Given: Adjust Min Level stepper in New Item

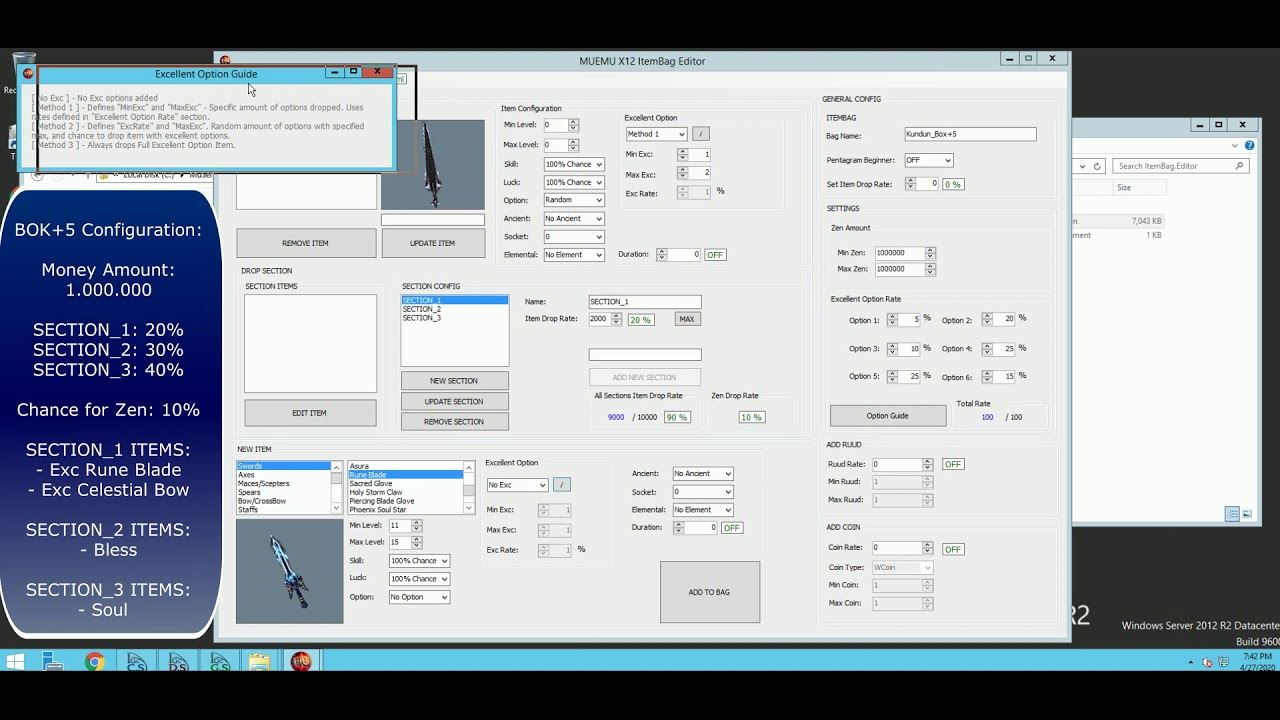Looking at the screenshot, I should tap(417, 525).
